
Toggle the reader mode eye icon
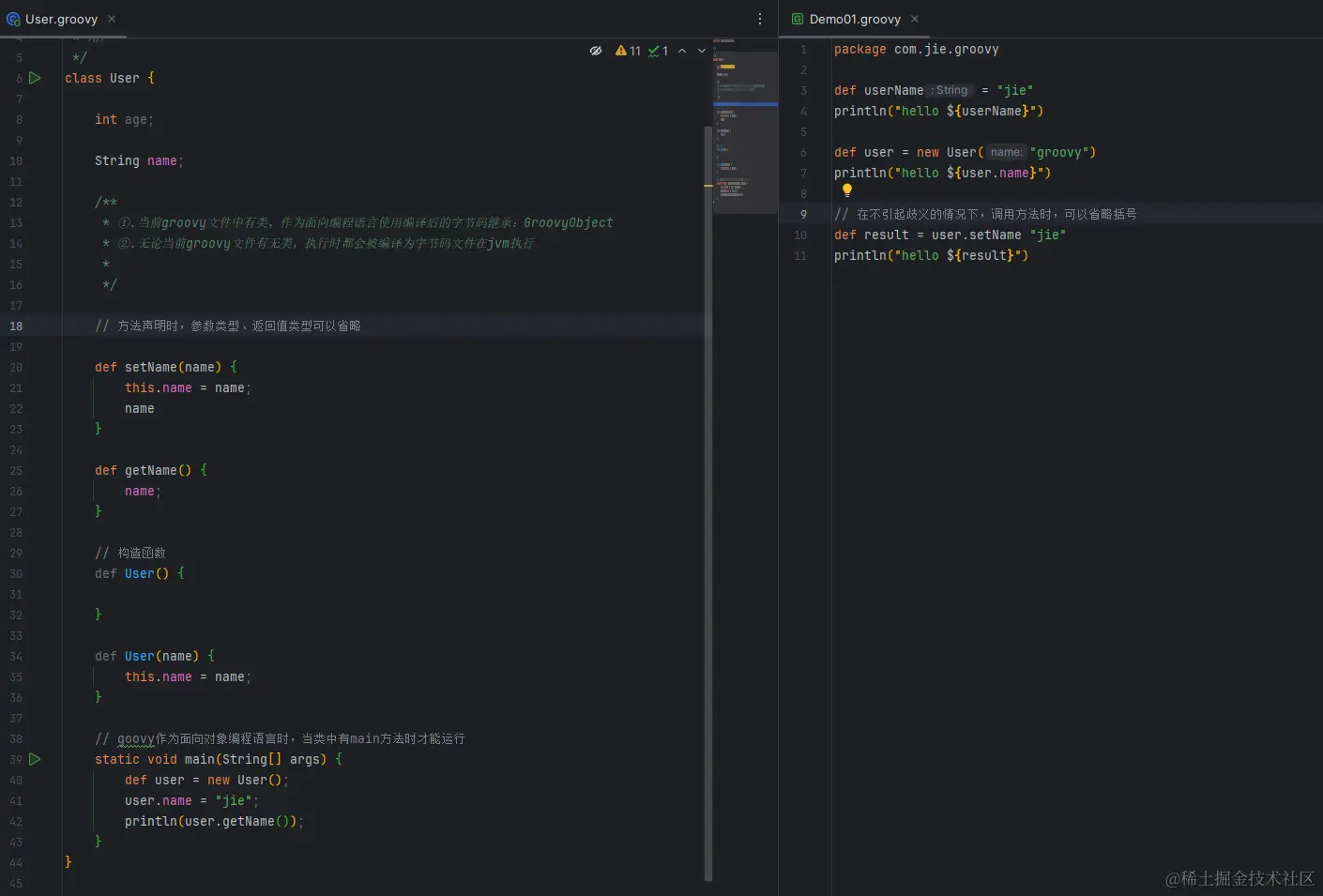(596, 51)
